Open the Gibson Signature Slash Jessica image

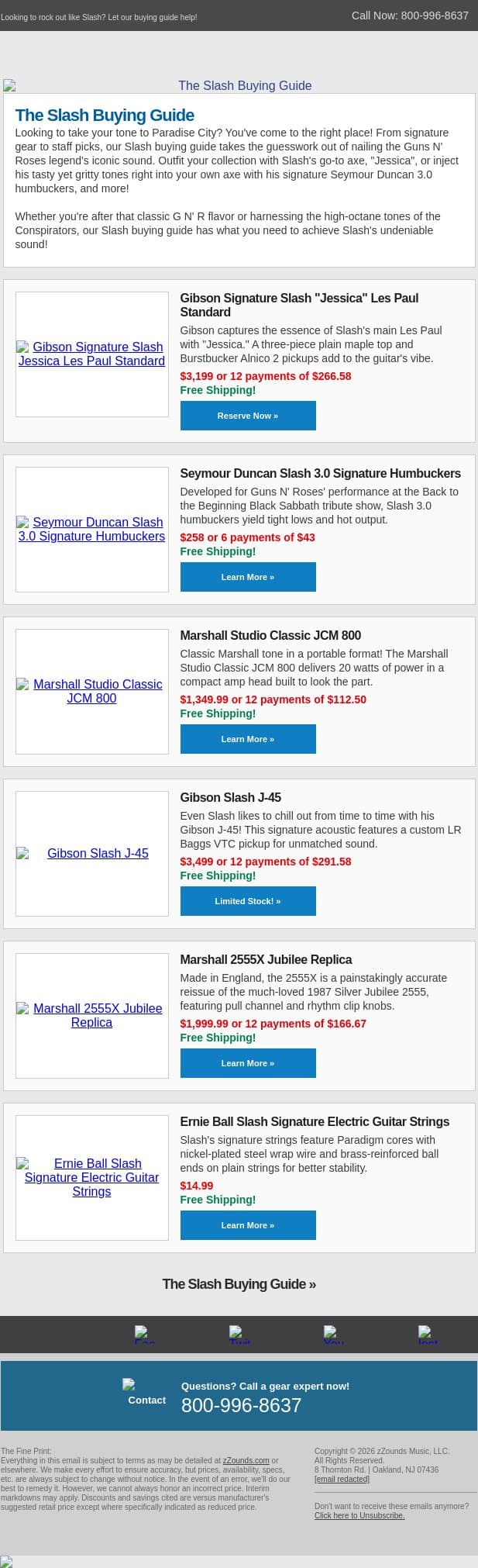coord(91,354)
